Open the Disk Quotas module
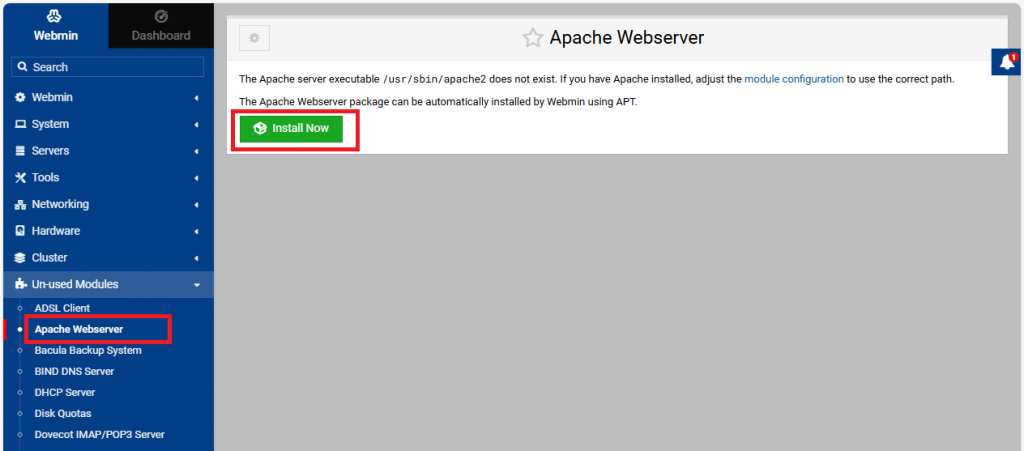The width and height of the screenshot is (1024, 451). (x=63, y=413)
